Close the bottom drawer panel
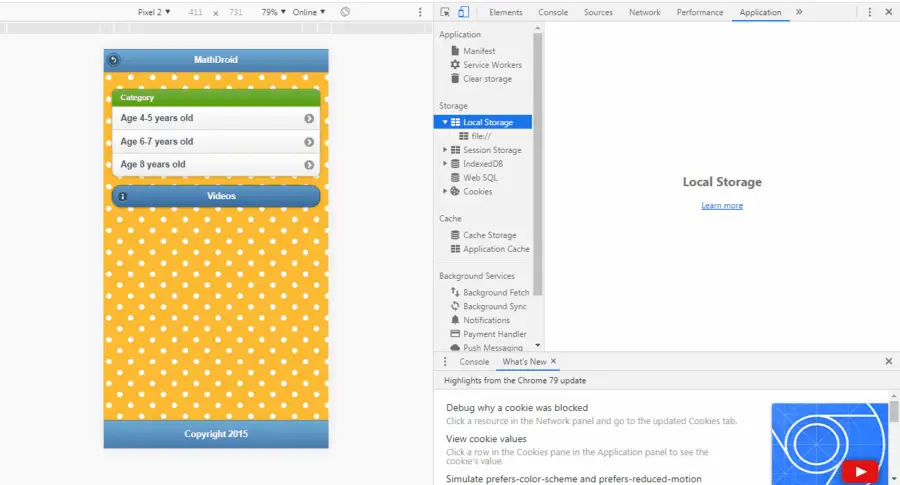 (x=889, y=361)
